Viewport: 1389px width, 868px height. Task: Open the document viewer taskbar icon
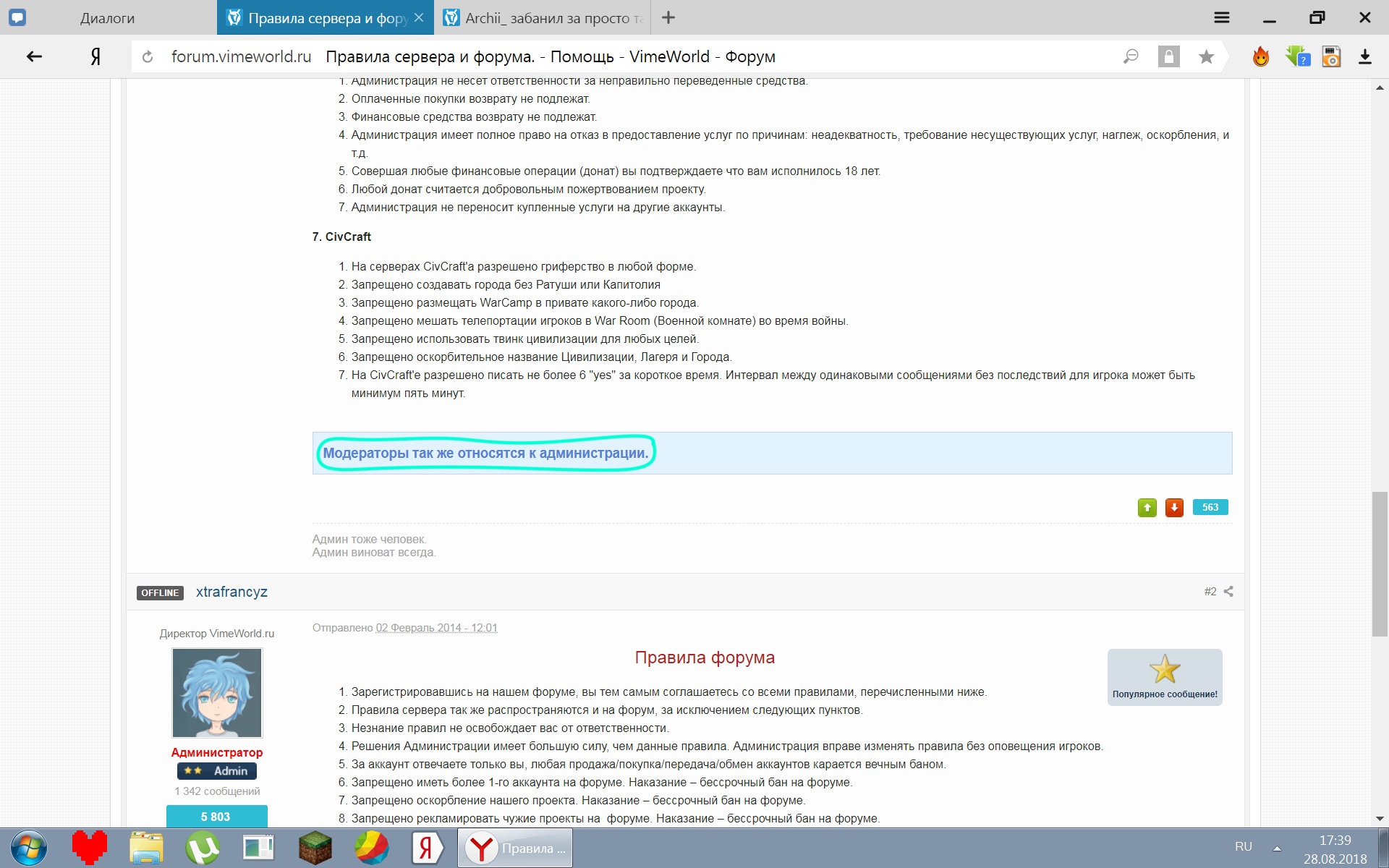coord(258,848)
